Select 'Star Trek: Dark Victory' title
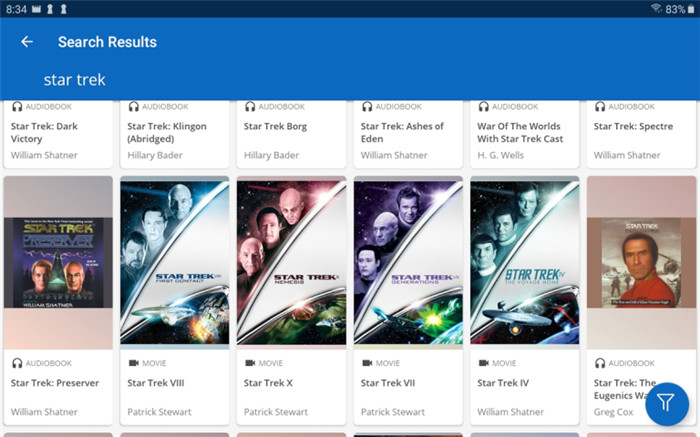This screenshot has width=700, height=437. [44, 133]
